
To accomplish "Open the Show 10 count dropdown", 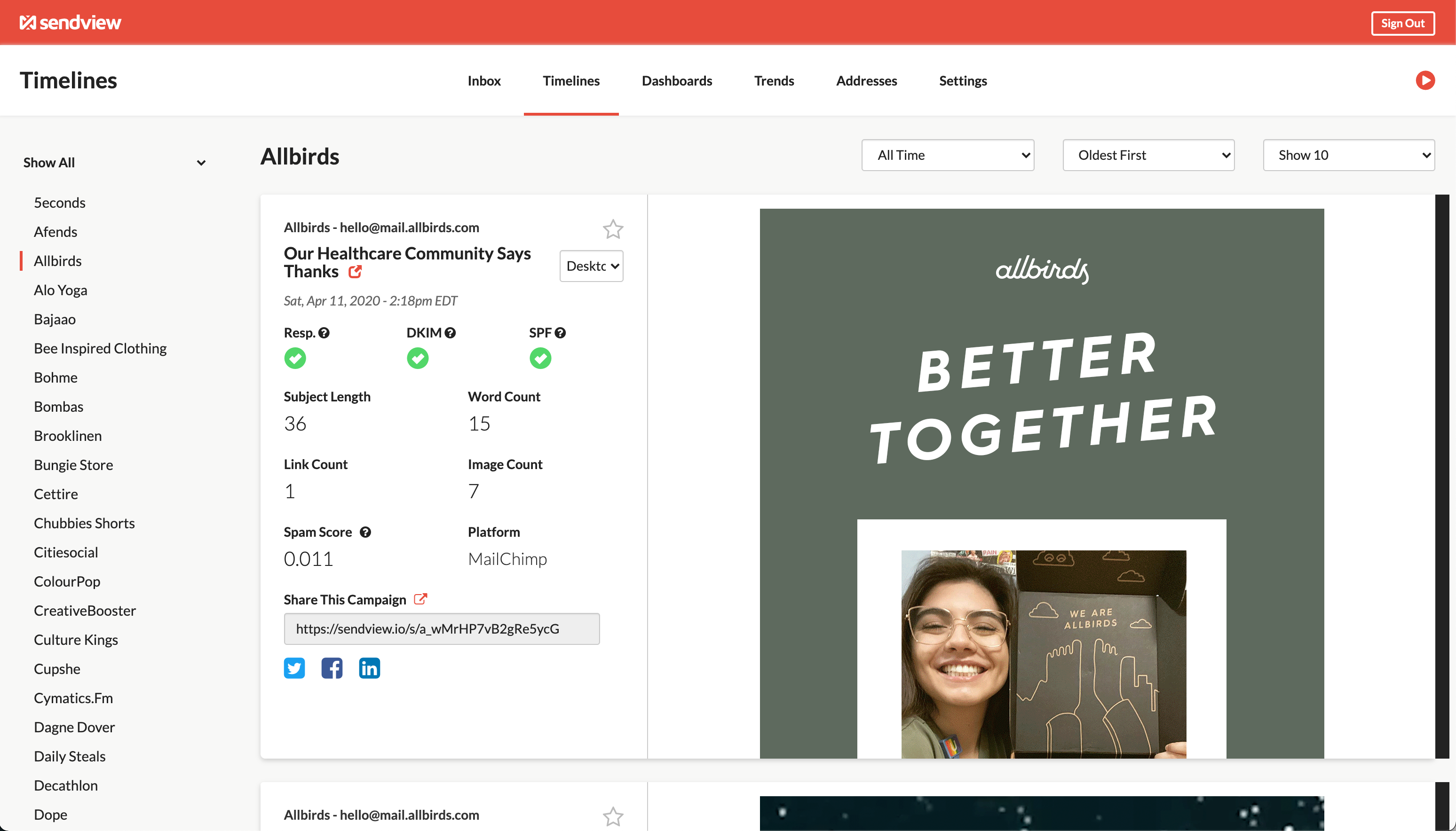I will pyautogui.click(x=1349, y=155).
